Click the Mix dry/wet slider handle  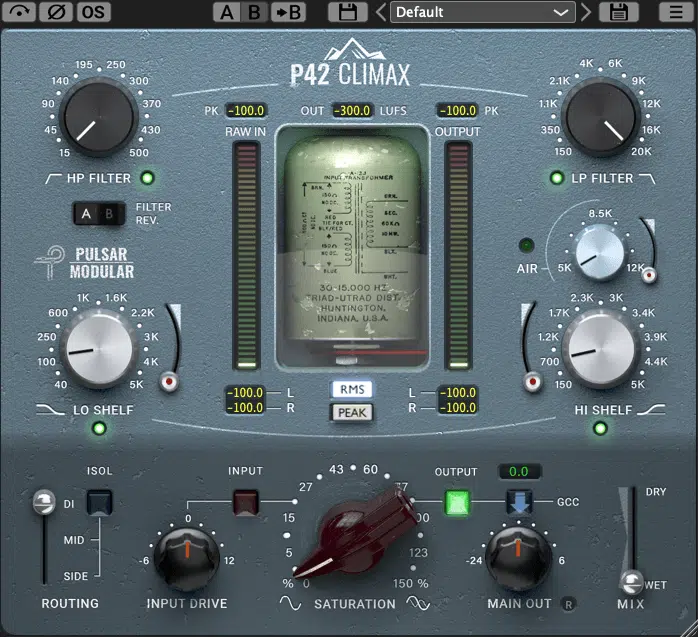pyautogui.click(x=629, y=583)
